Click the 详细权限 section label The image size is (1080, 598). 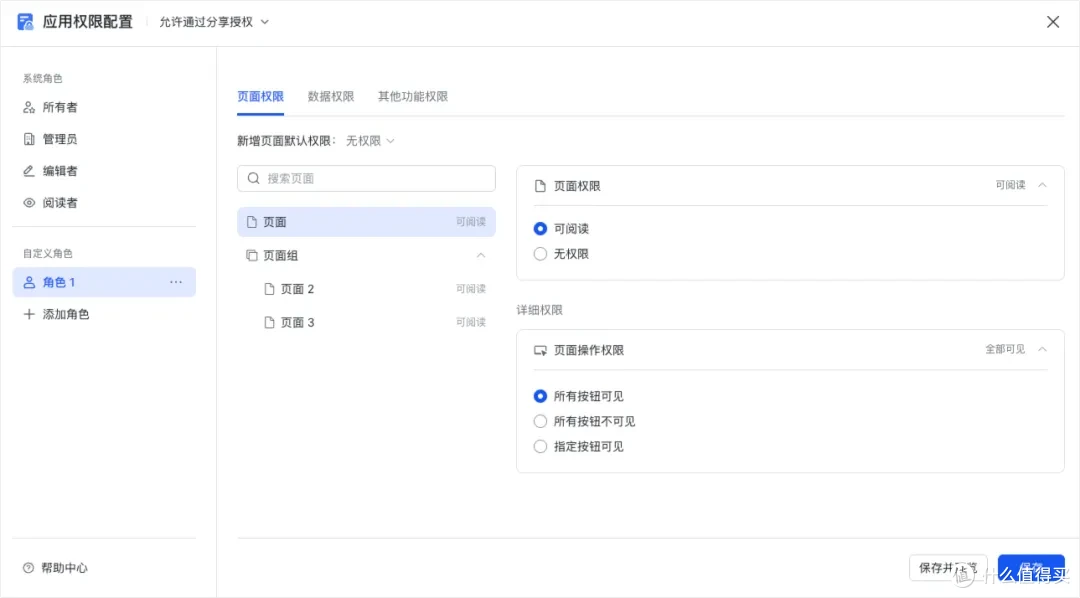point(540,310)
